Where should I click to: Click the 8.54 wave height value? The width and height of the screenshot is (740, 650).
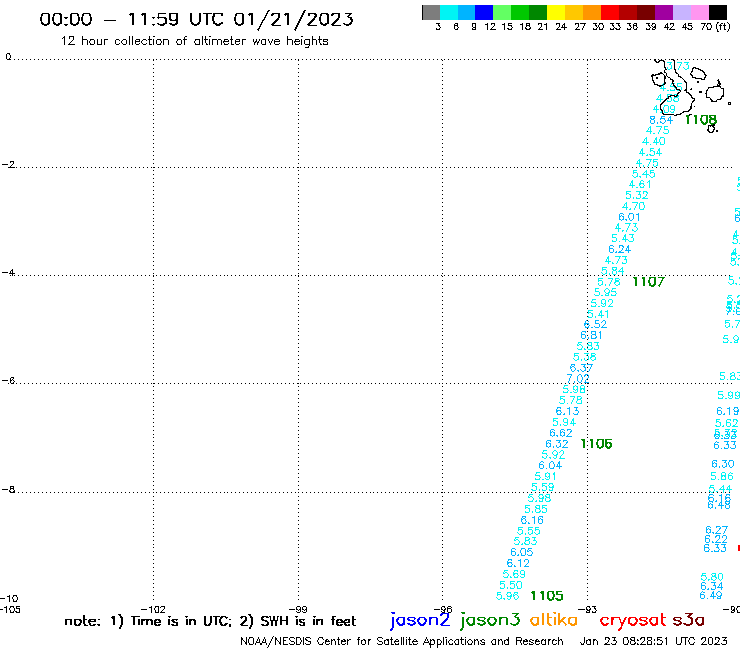661,120
